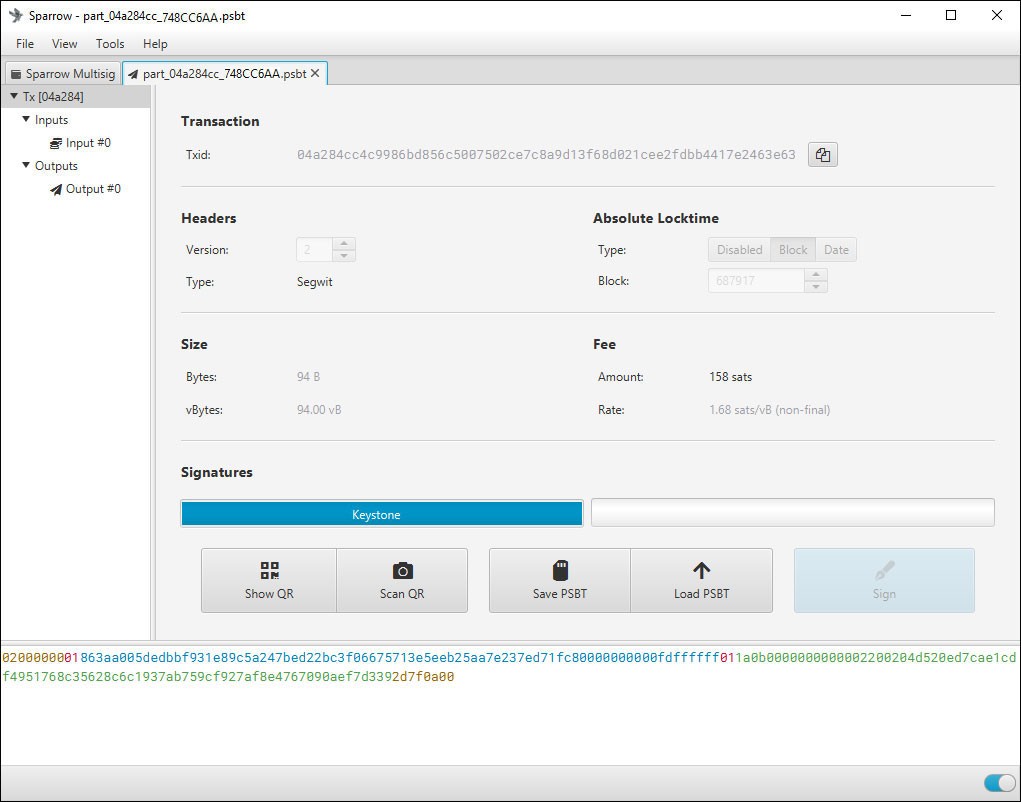The image size is (1021, 802).
Task: Increase the locktime Block value stepper
Action: (816, 275)
